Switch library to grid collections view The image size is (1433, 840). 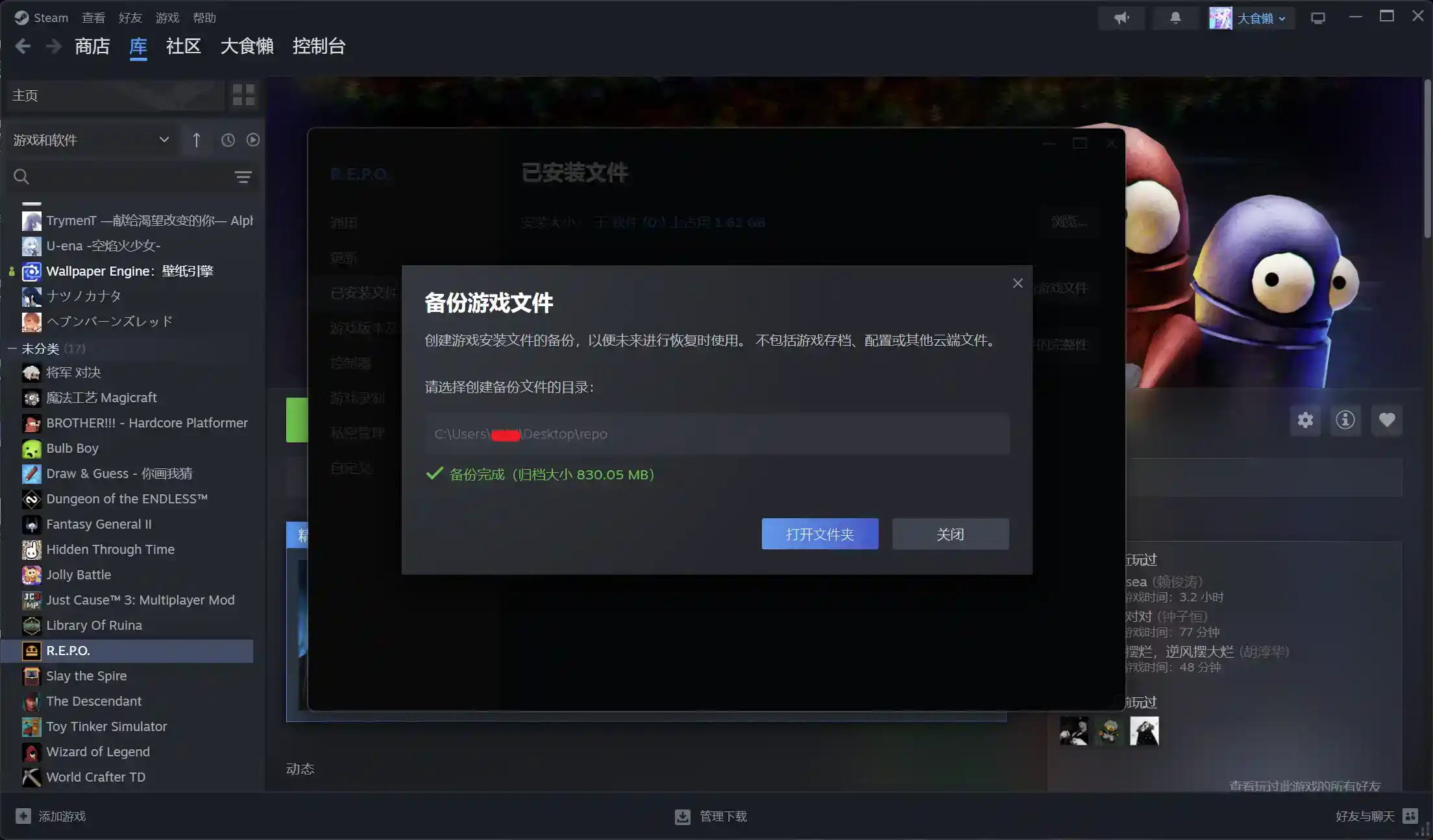tap(243, 95)
